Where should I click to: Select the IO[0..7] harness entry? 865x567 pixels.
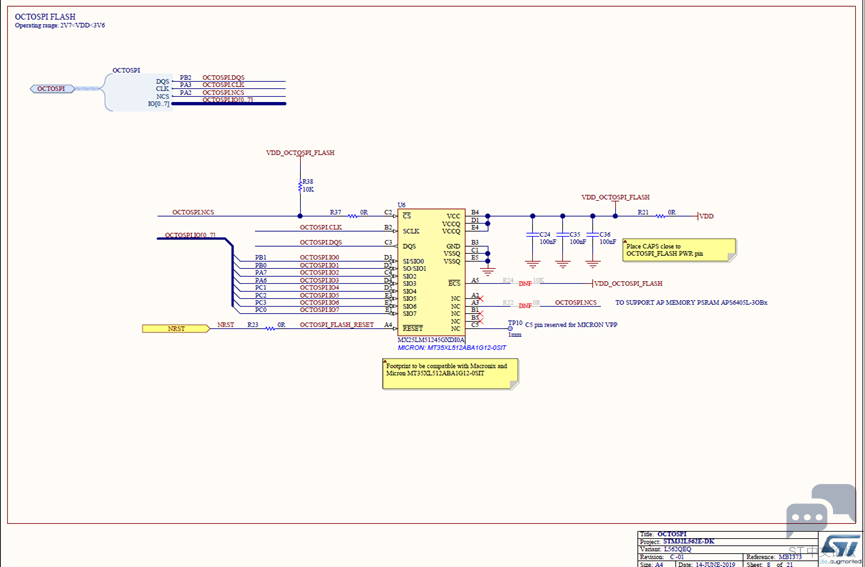pyautogui.click(x=159, y=104)
